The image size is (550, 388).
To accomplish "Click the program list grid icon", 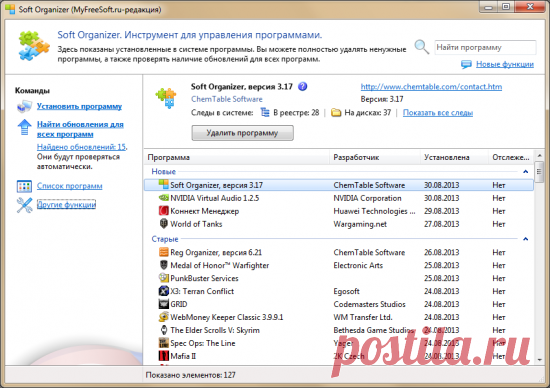I will click(24, 186).
